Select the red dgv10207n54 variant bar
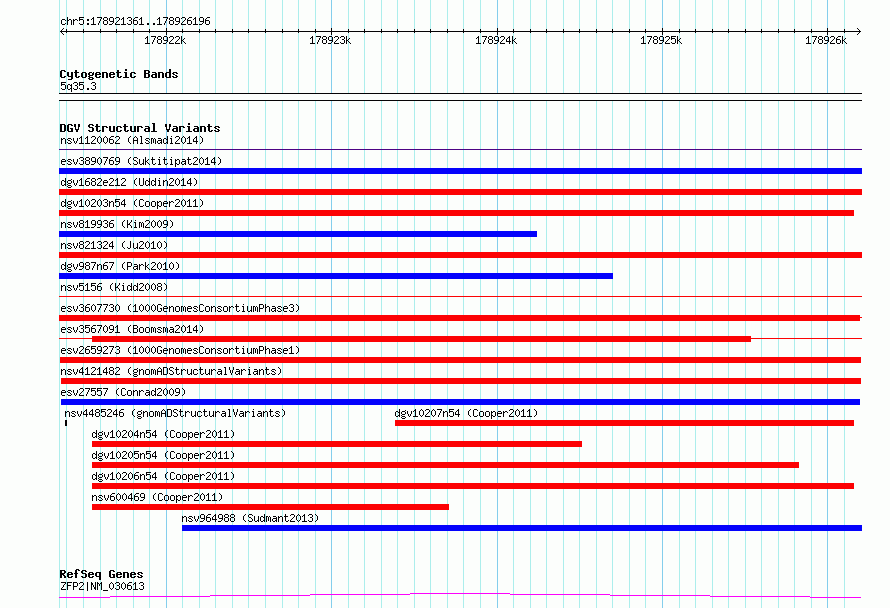This screenshot has height=608, width=890. click(624, 423)
